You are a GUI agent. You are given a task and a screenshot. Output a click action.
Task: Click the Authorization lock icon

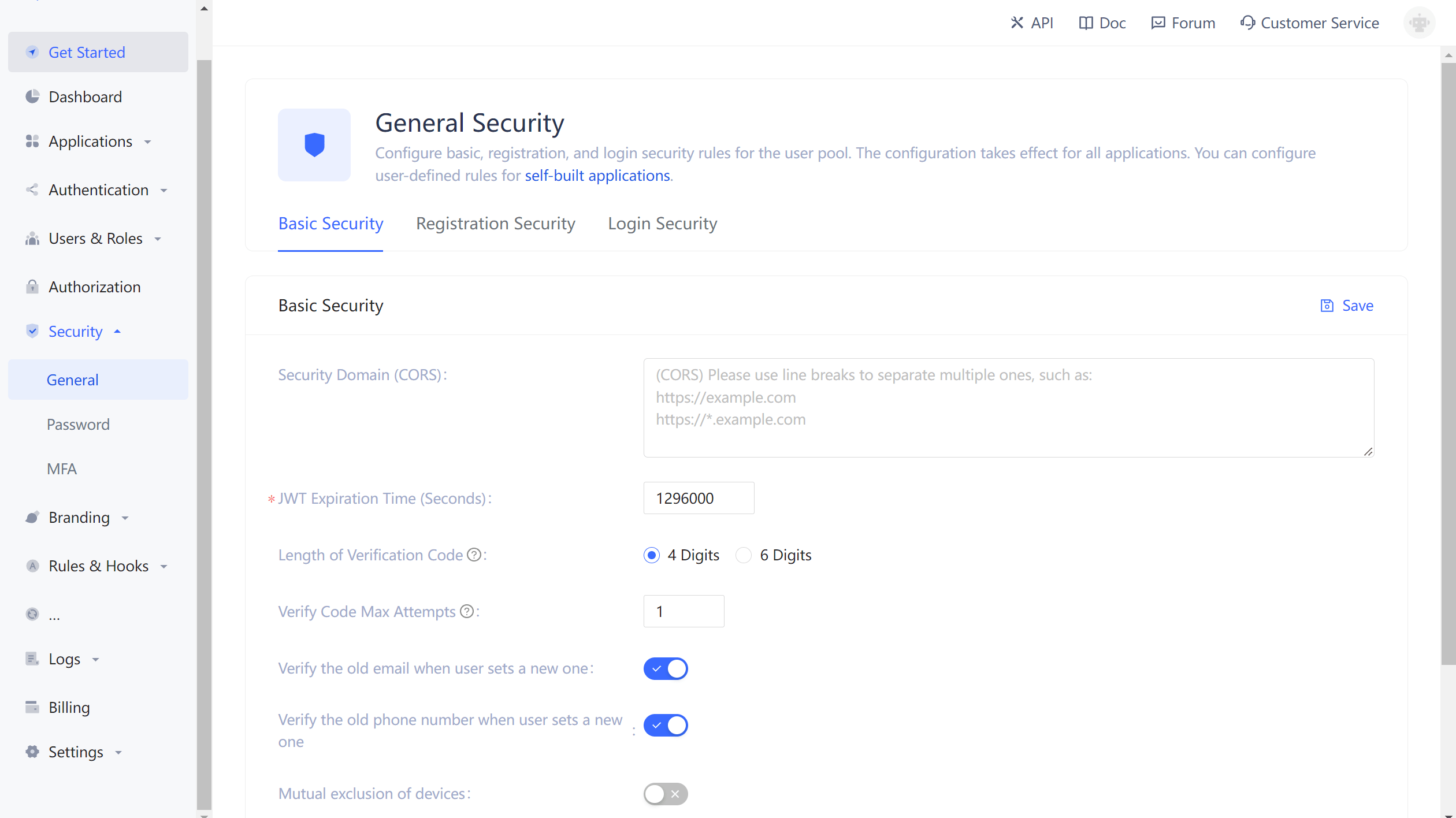coord(32,287)
